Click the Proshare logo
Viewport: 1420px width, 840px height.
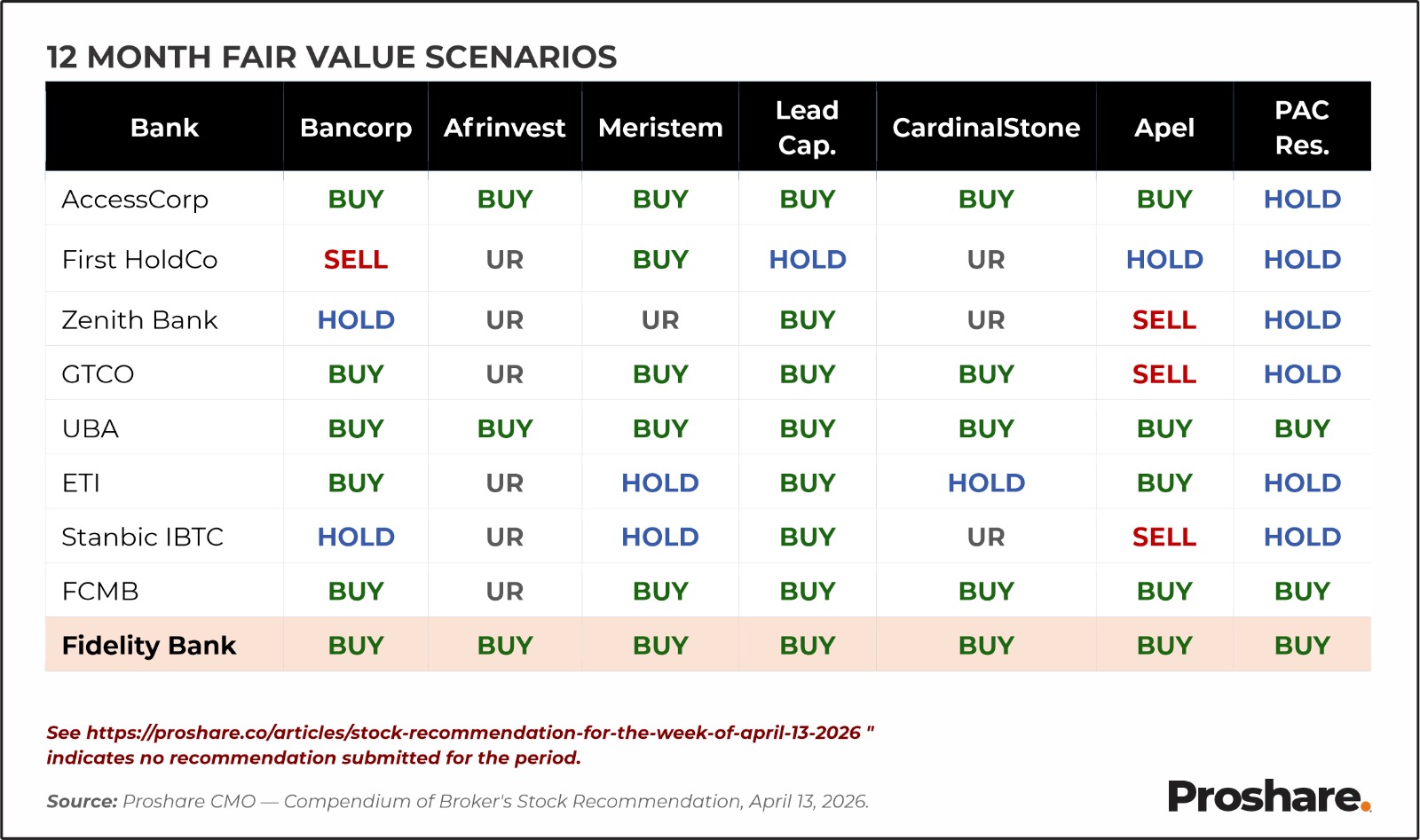click(1268, 796)
